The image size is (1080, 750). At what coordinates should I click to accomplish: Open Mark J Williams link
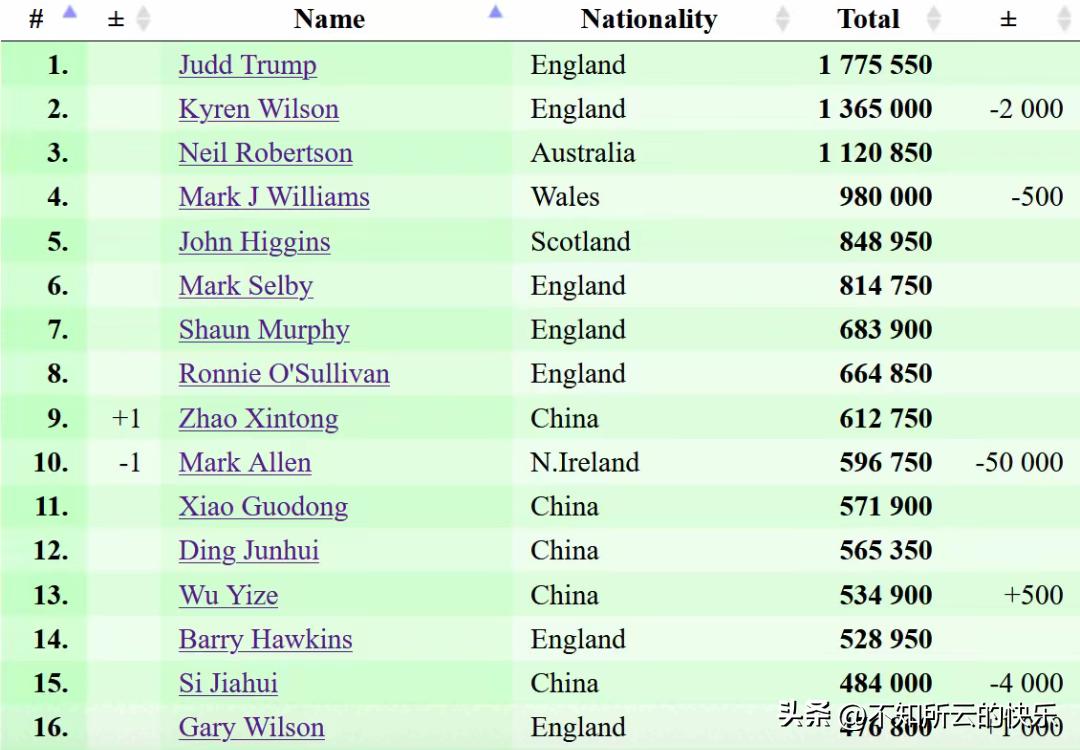tap(274, 197)
